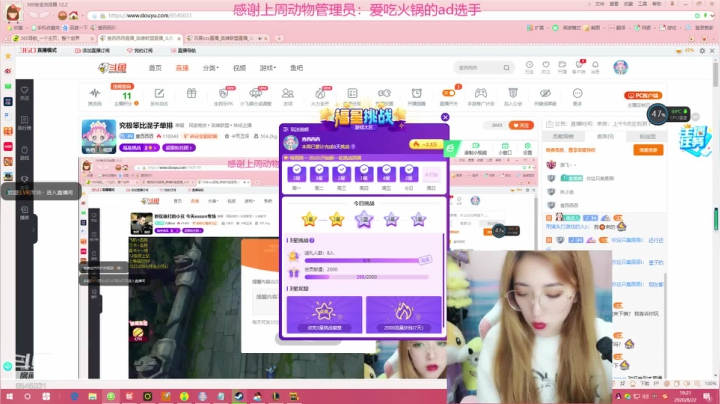Click the first gold 1星 challenge star
This screenshot has height=404, width=720.
(309, 219)
